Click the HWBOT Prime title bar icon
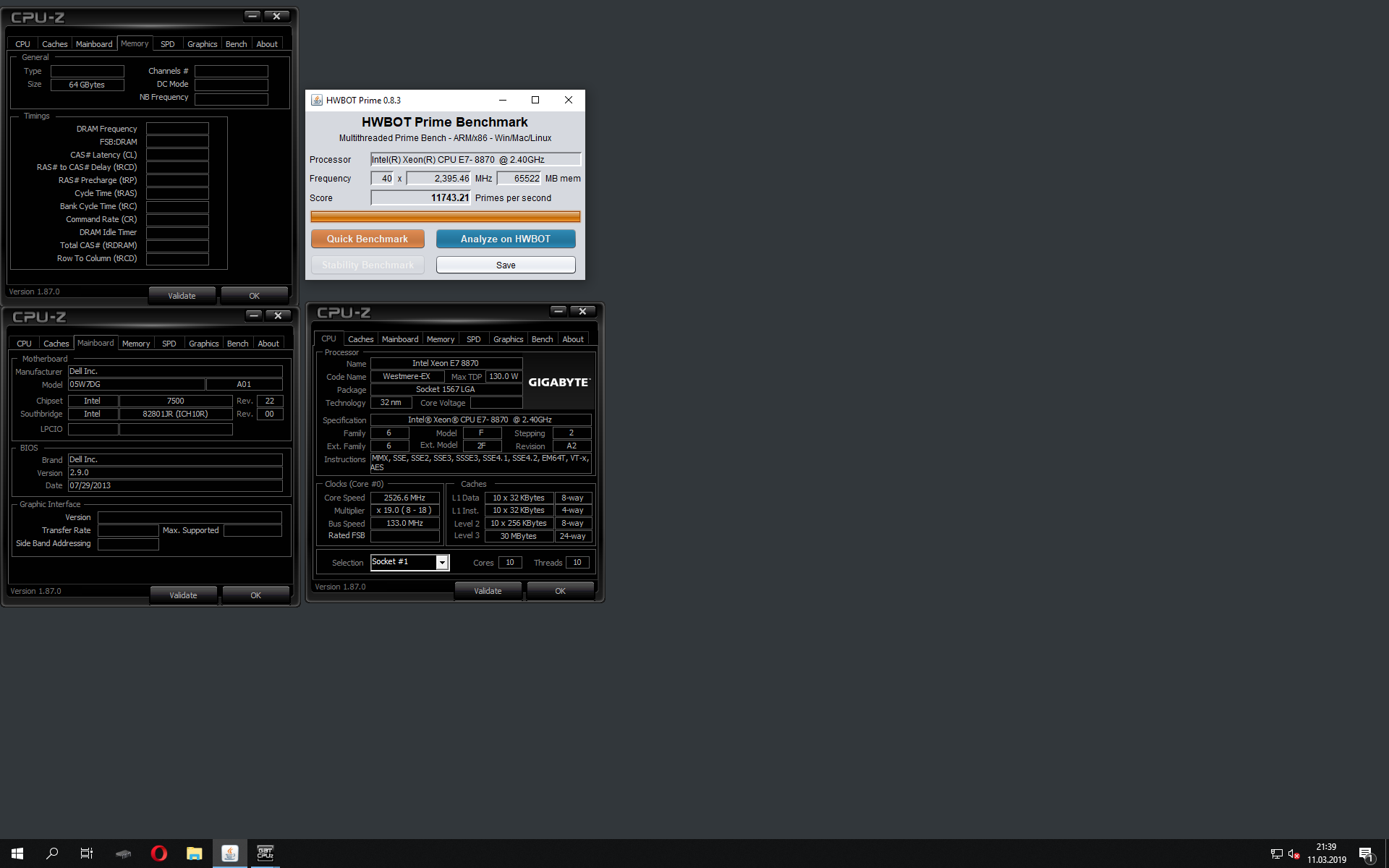This screenshot has width=1389, height=868. [x=317, y=100]
